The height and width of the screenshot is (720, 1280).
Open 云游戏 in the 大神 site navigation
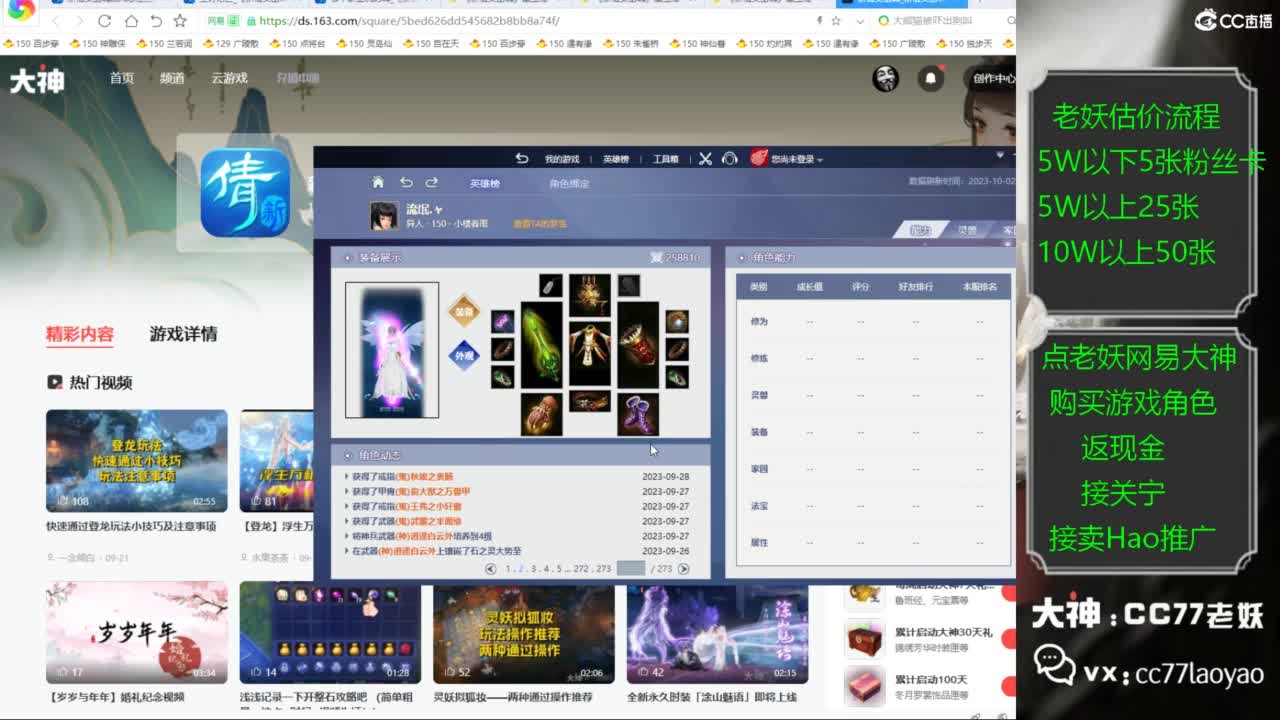[x=229, y=78]
